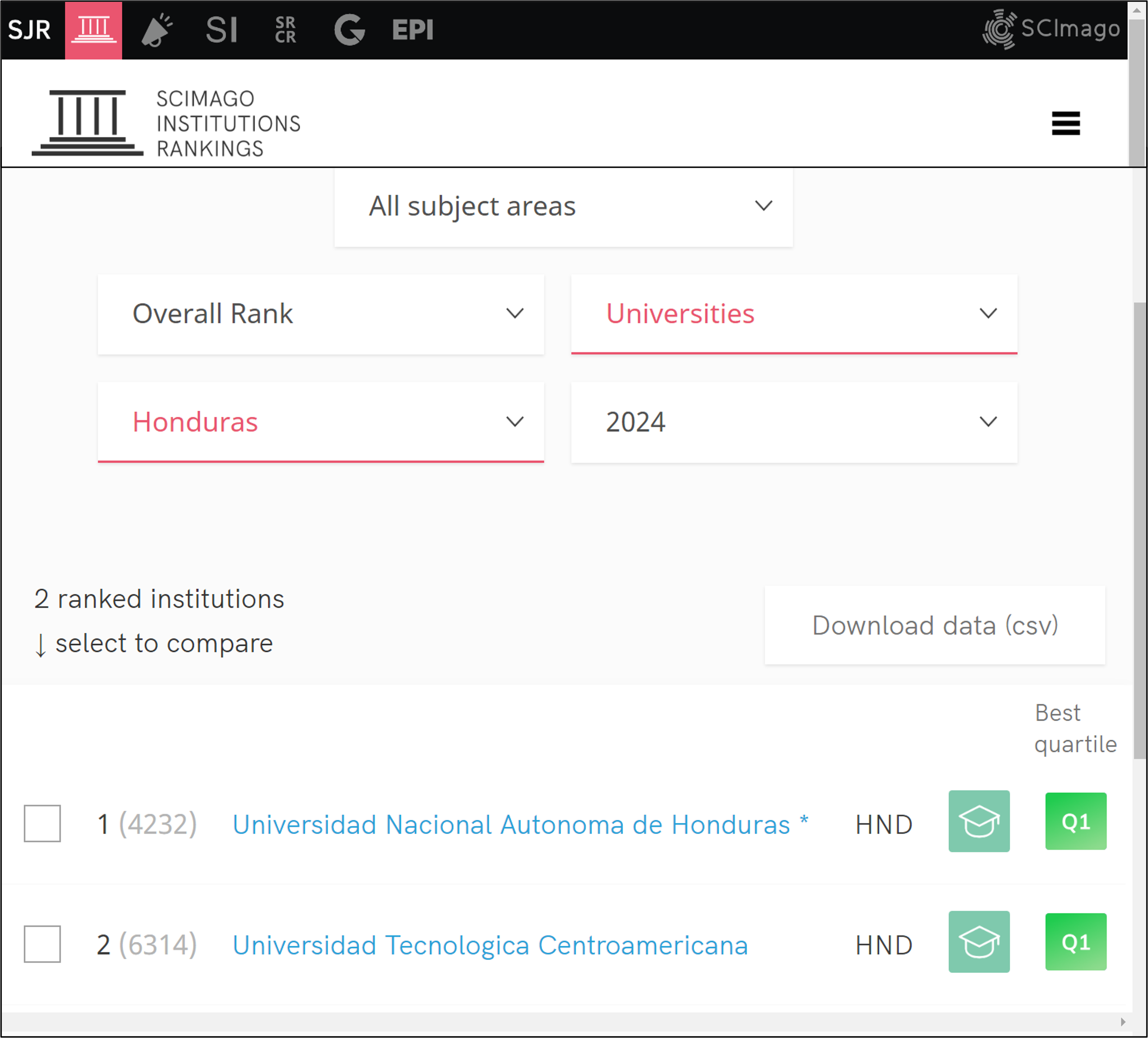Click the Scimago Institutions Rankings logo
The image size is (1148, 1038).
(x=166, y=123)
